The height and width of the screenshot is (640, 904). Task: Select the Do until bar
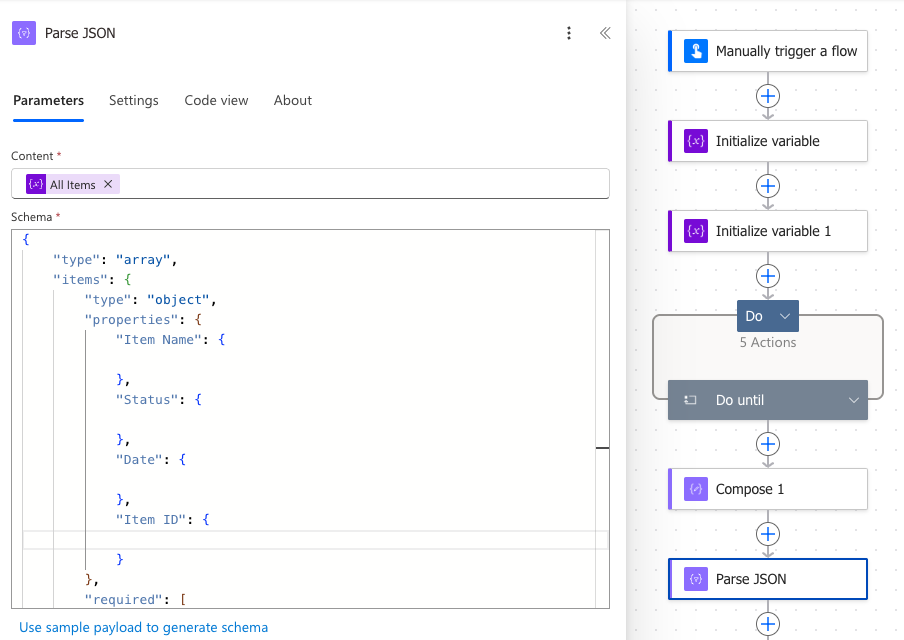pos(768,400)
